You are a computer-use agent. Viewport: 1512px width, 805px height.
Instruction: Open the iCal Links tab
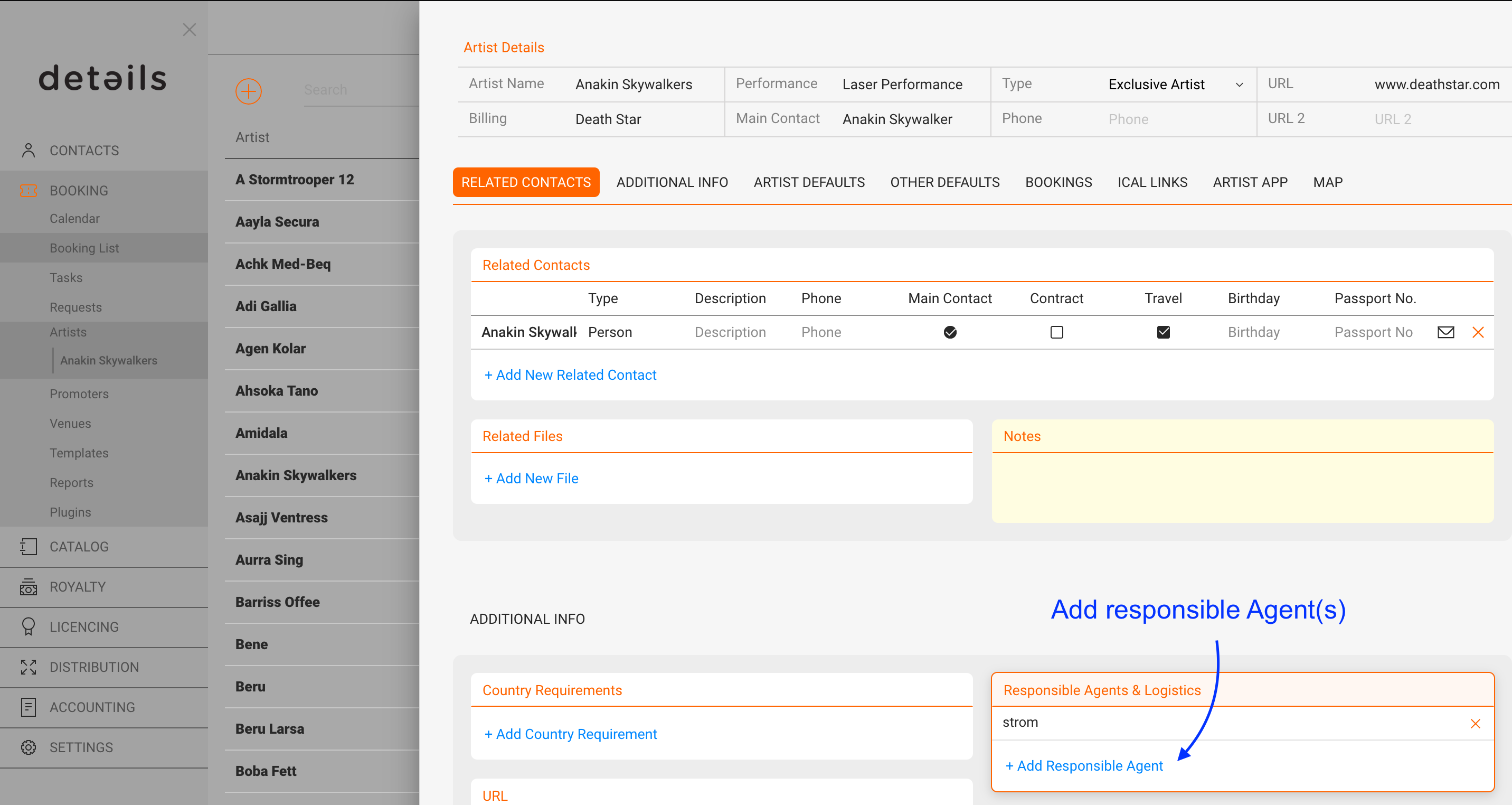tap(1152, 182)
